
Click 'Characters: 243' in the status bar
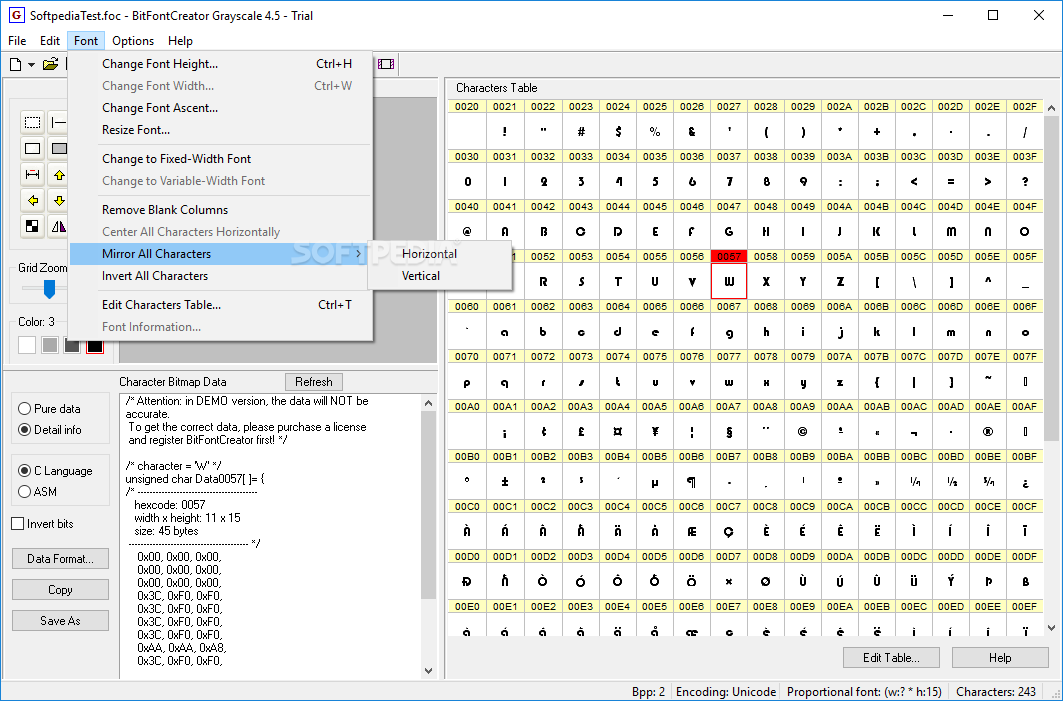[x=996, y=692]
